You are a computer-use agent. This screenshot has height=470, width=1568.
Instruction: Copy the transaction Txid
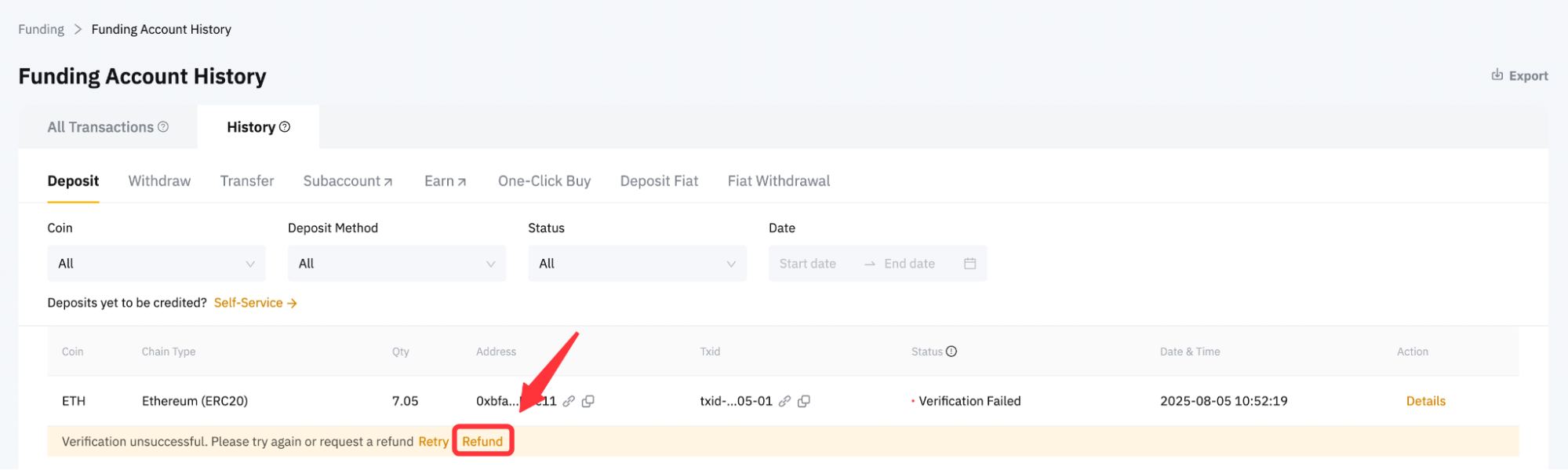click(x=804, y=401)
